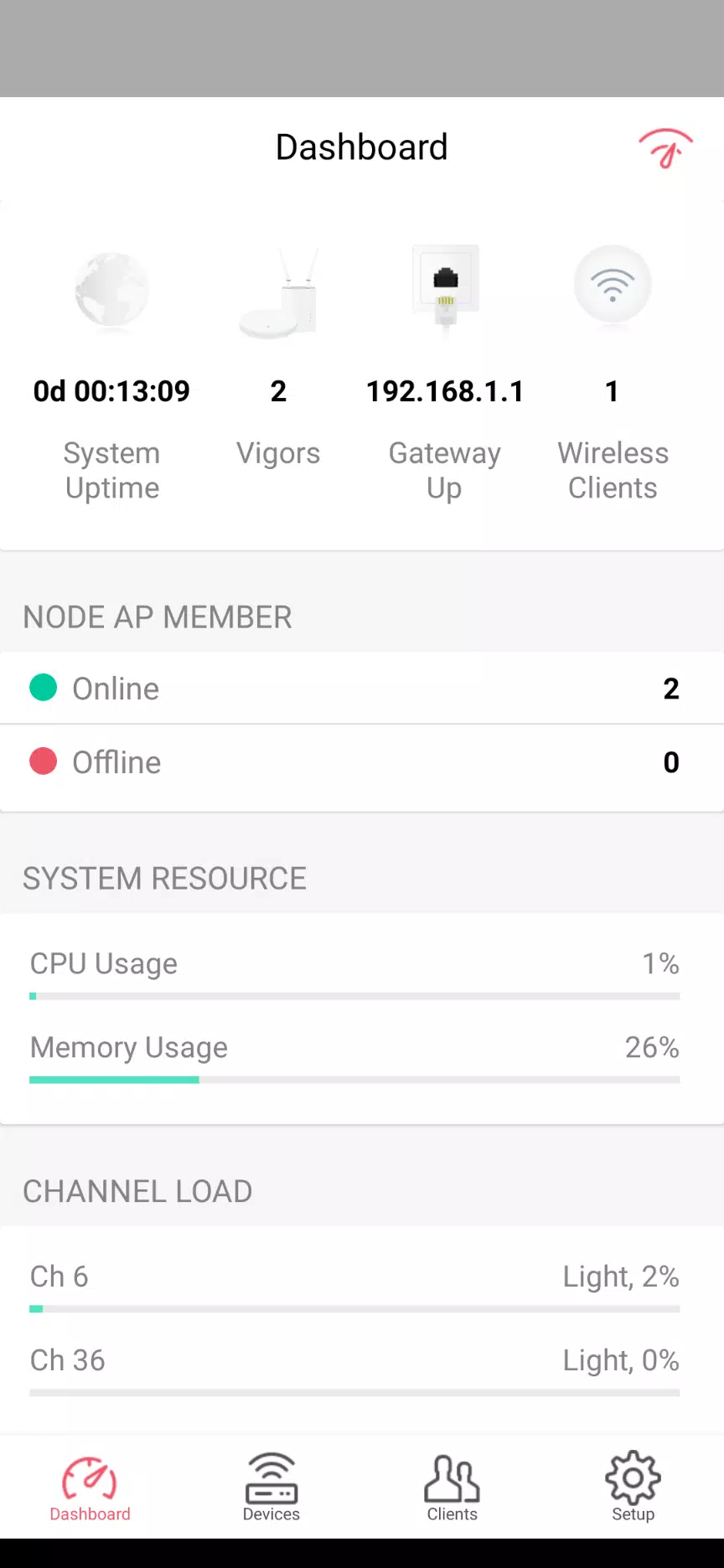Tap the green Online status dot

(x=44, y=688)
